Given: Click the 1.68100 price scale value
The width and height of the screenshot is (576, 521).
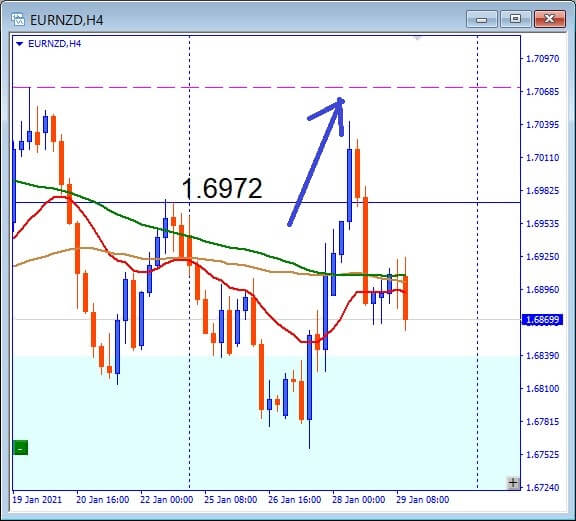Looking at the screenshot, I should [x=542, y=389].
